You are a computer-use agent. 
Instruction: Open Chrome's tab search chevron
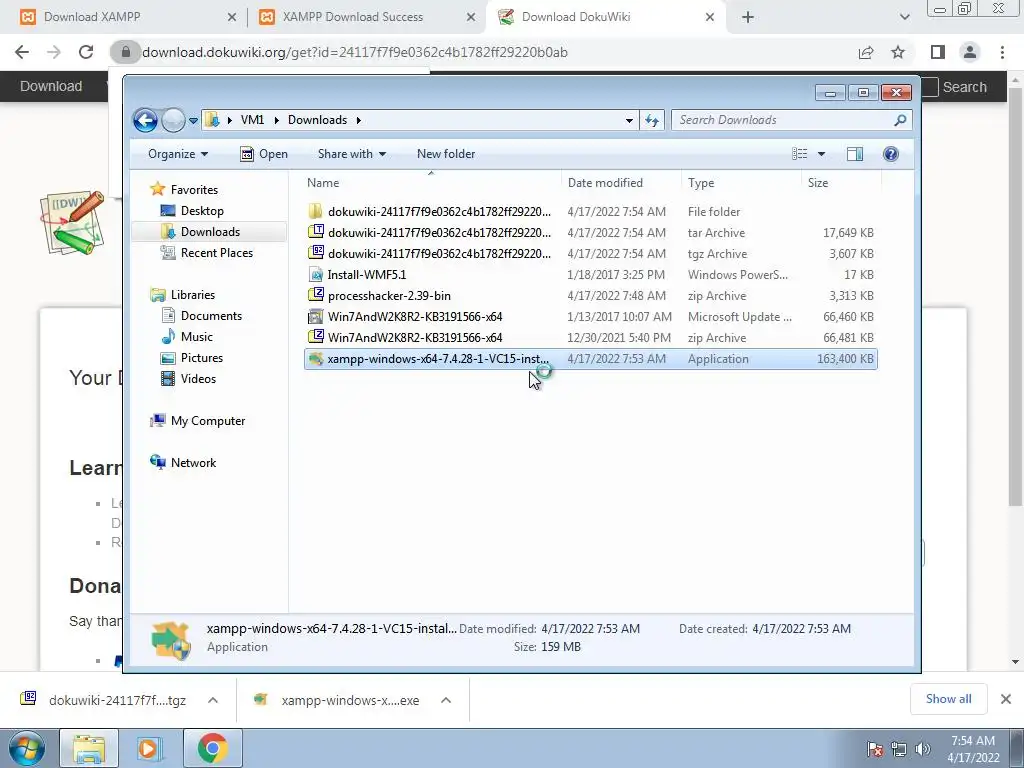[x=904, y=18]
